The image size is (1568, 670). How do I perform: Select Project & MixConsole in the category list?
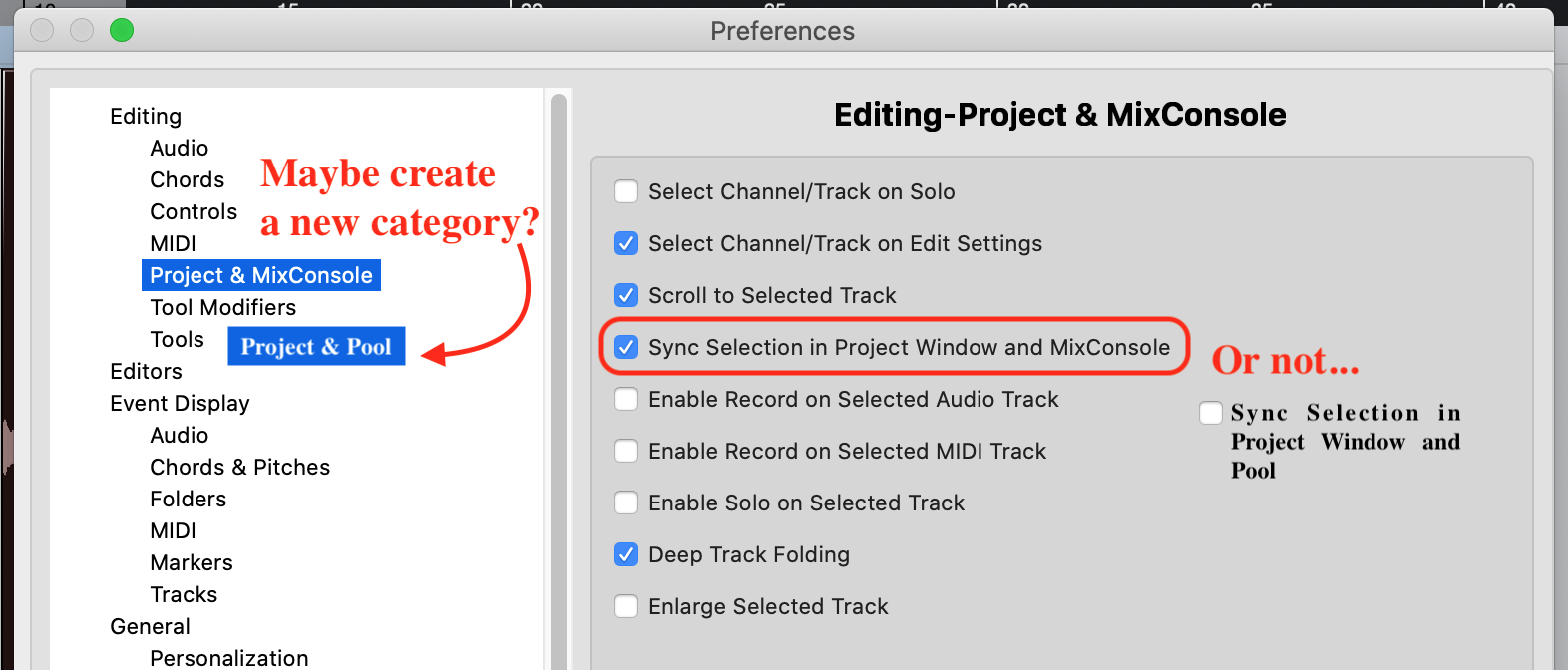click(260, 275)
